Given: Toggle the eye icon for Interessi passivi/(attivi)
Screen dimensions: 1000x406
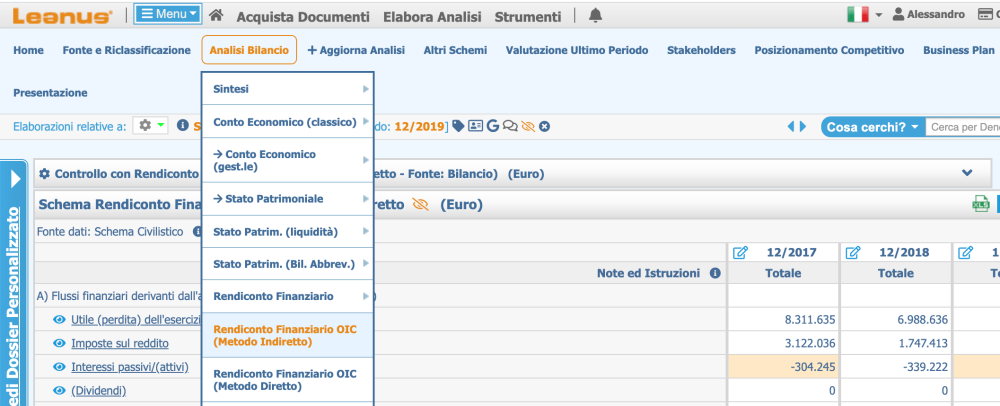Looking at the screenshot, I should pyautogui.click(x=59, y=367).
